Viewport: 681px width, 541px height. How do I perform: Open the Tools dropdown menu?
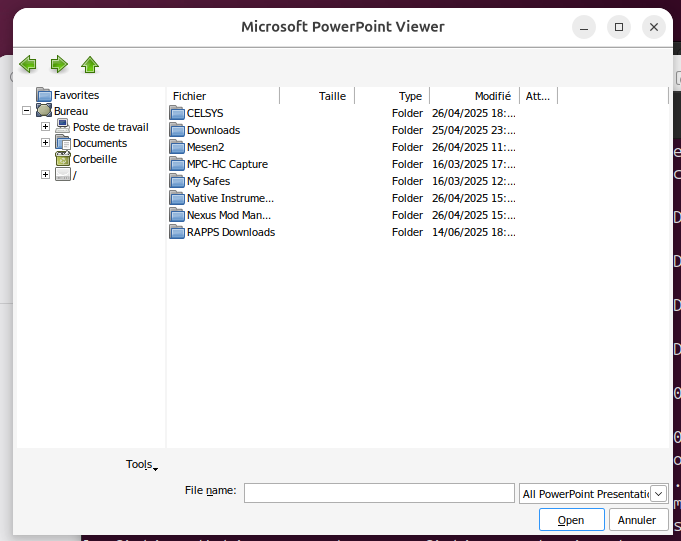(142, 465)
